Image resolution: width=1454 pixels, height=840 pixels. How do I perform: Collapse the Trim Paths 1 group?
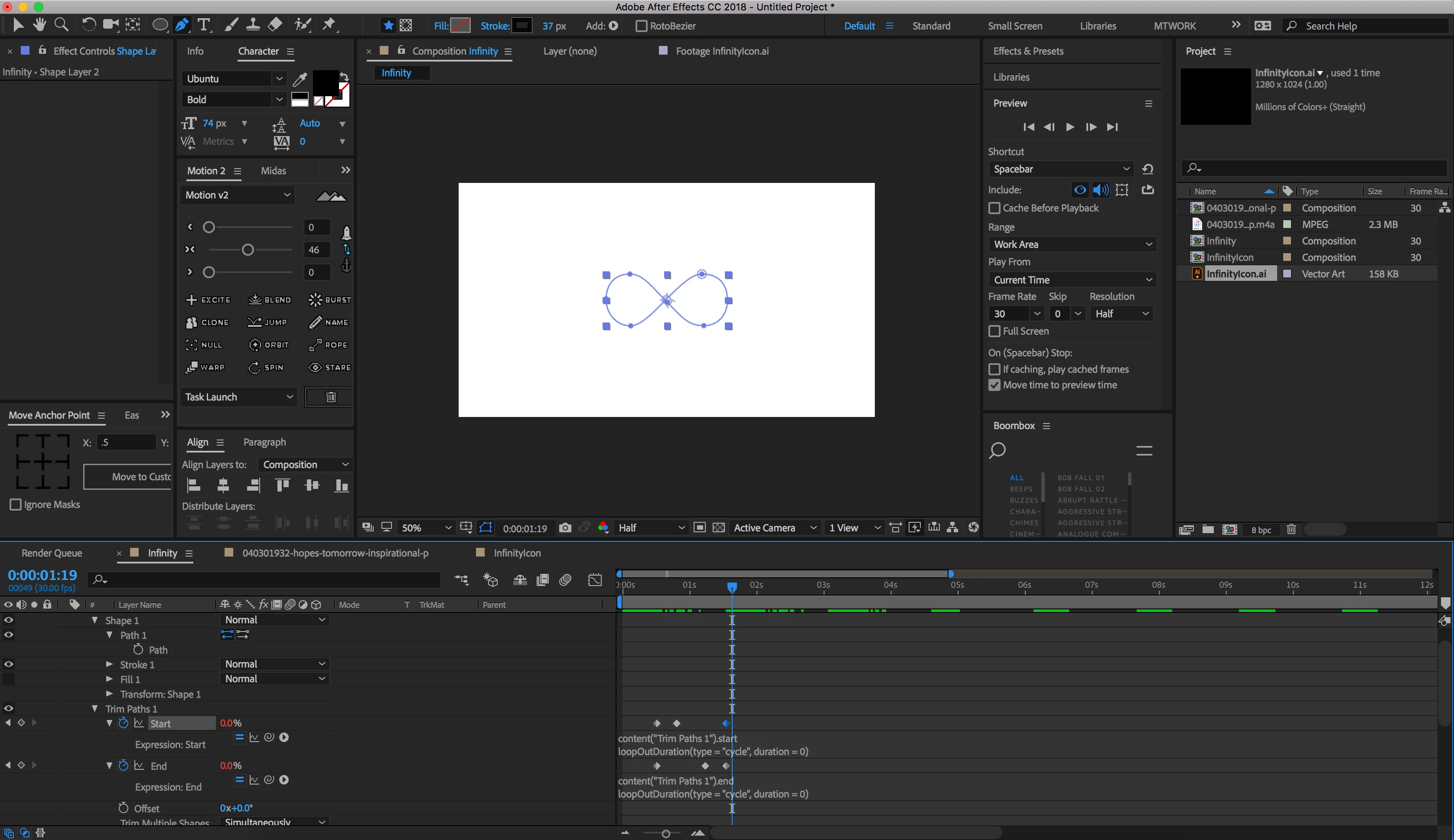click(95, 709)
